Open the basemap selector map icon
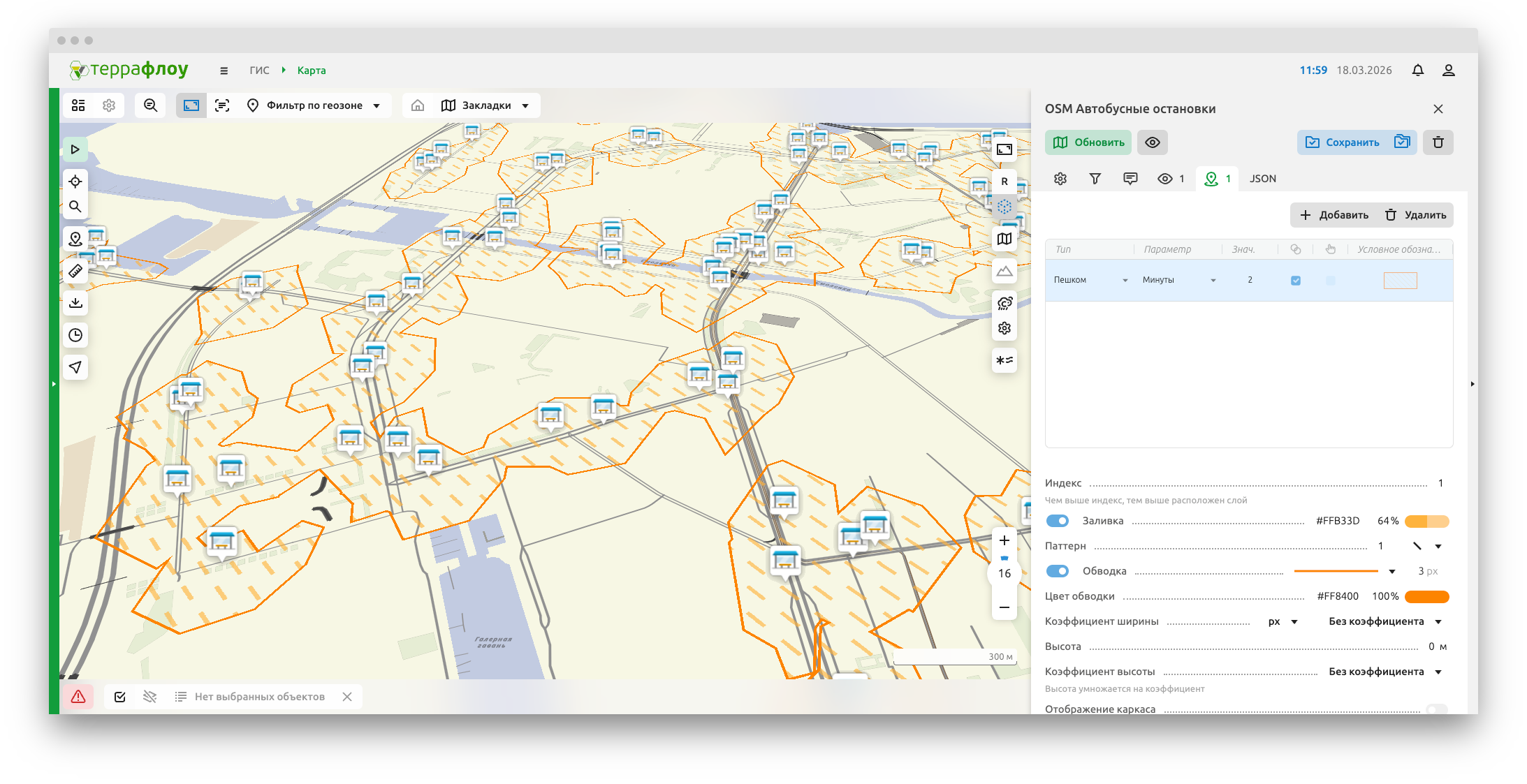 pyautogui.click(x=1004, y=239)
